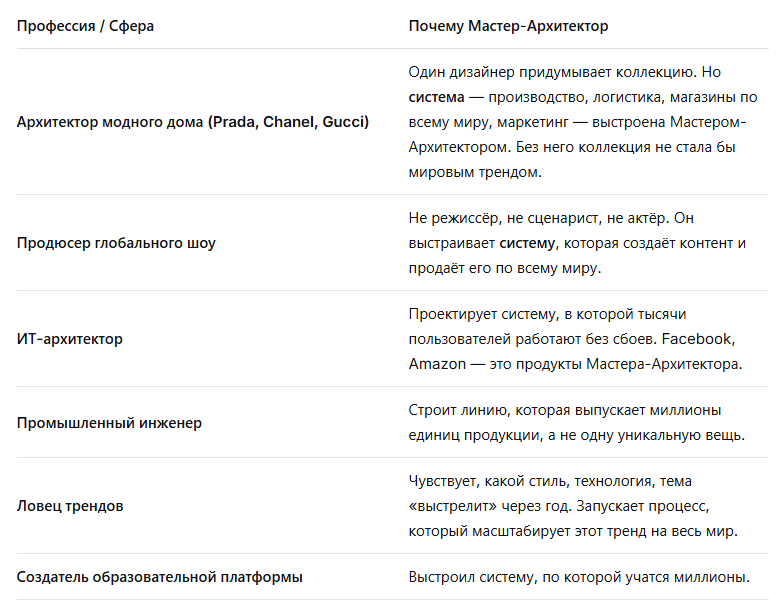Viewport: 783px width, 607px height.
Task: Click bold word 'систему' in producer description
Action: [527, 243]
